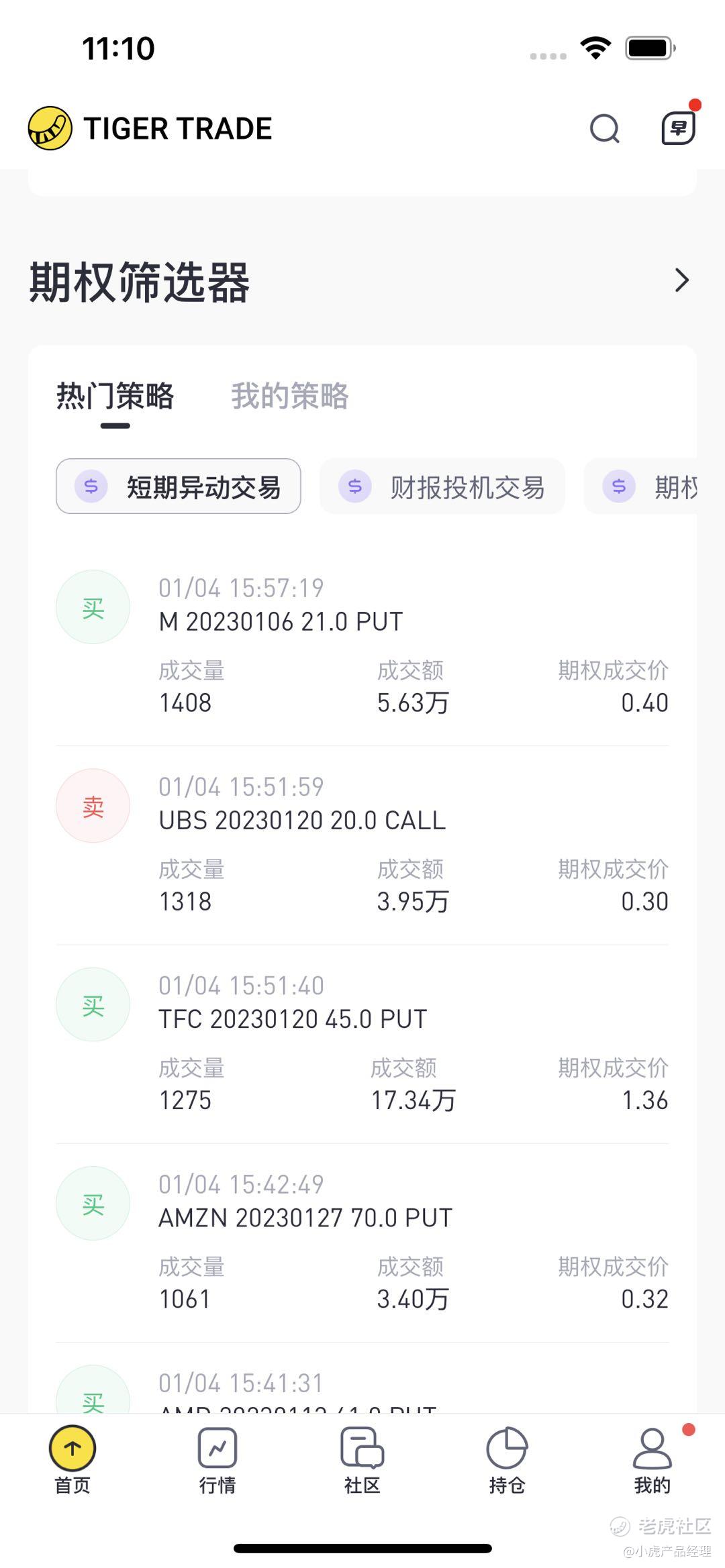Select 财报投机交易 strategy chip

(x=442, y=486)
